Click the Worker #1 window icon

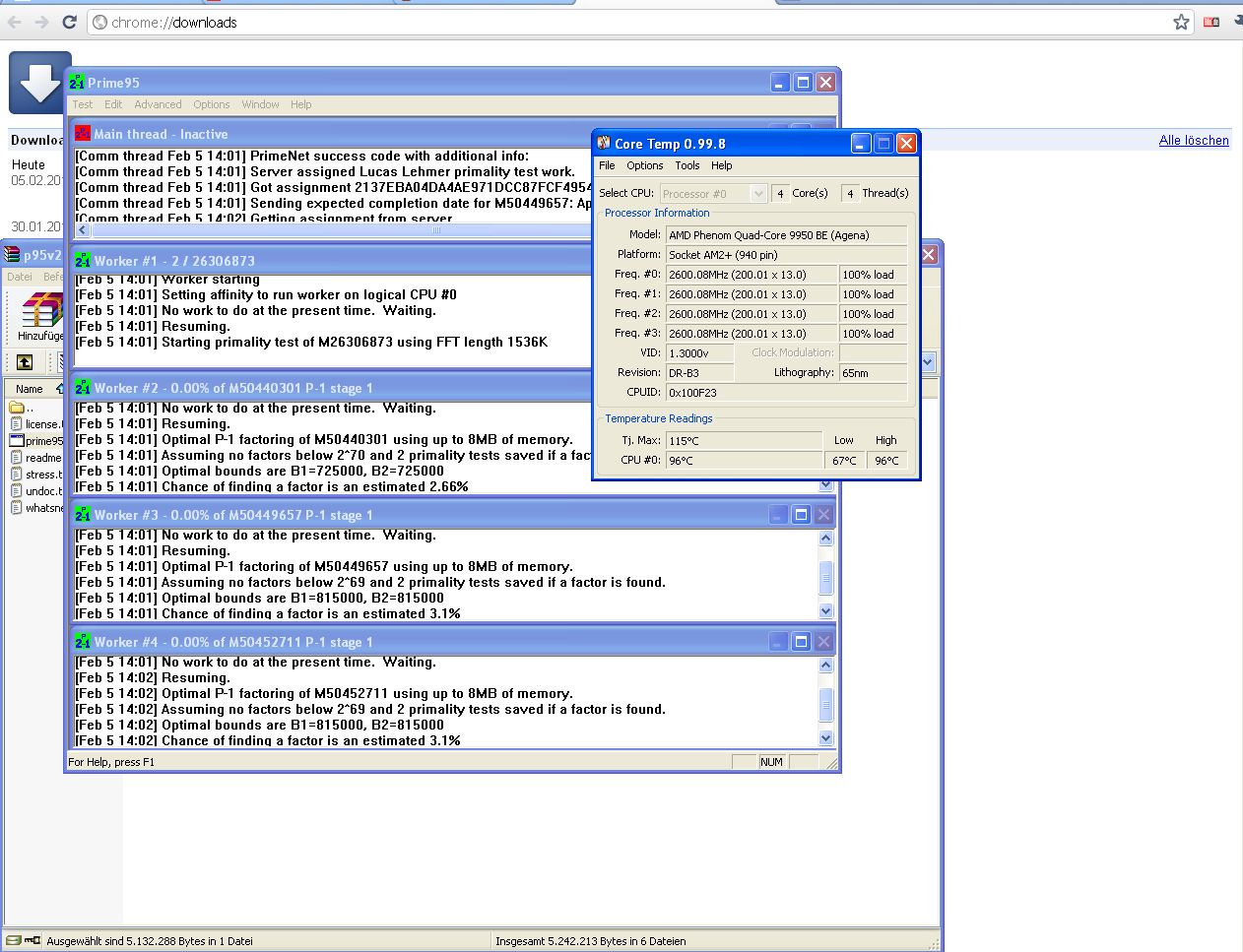83,260
